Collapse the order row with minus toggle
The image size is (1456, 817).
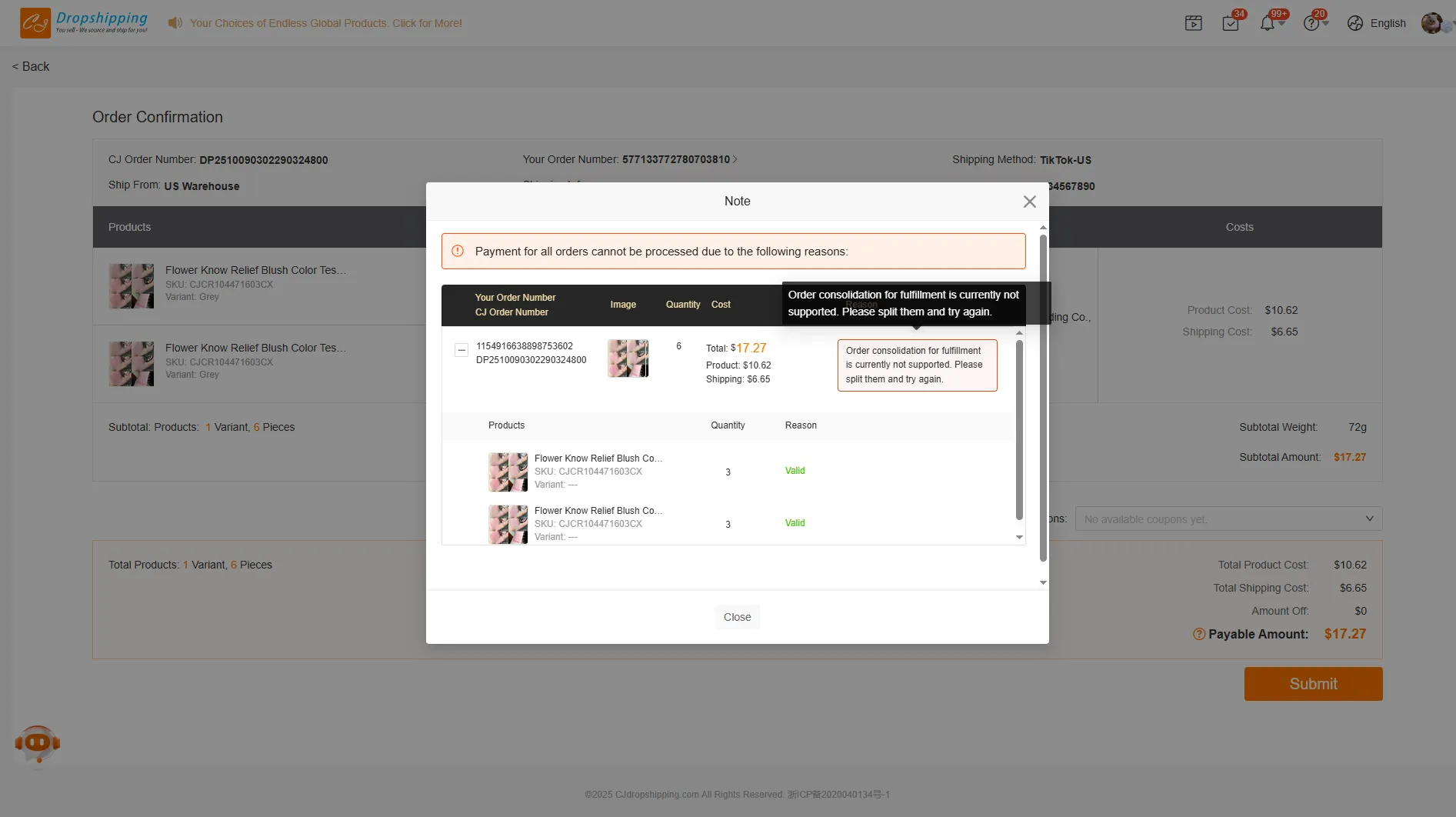[461, 350]
